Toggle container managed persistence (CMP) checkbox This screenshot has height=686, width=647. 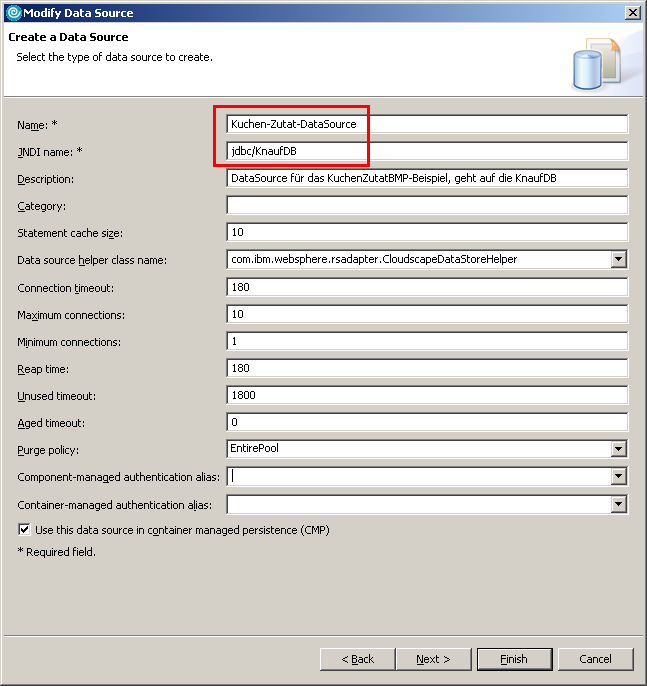click(x=25, y=529)
